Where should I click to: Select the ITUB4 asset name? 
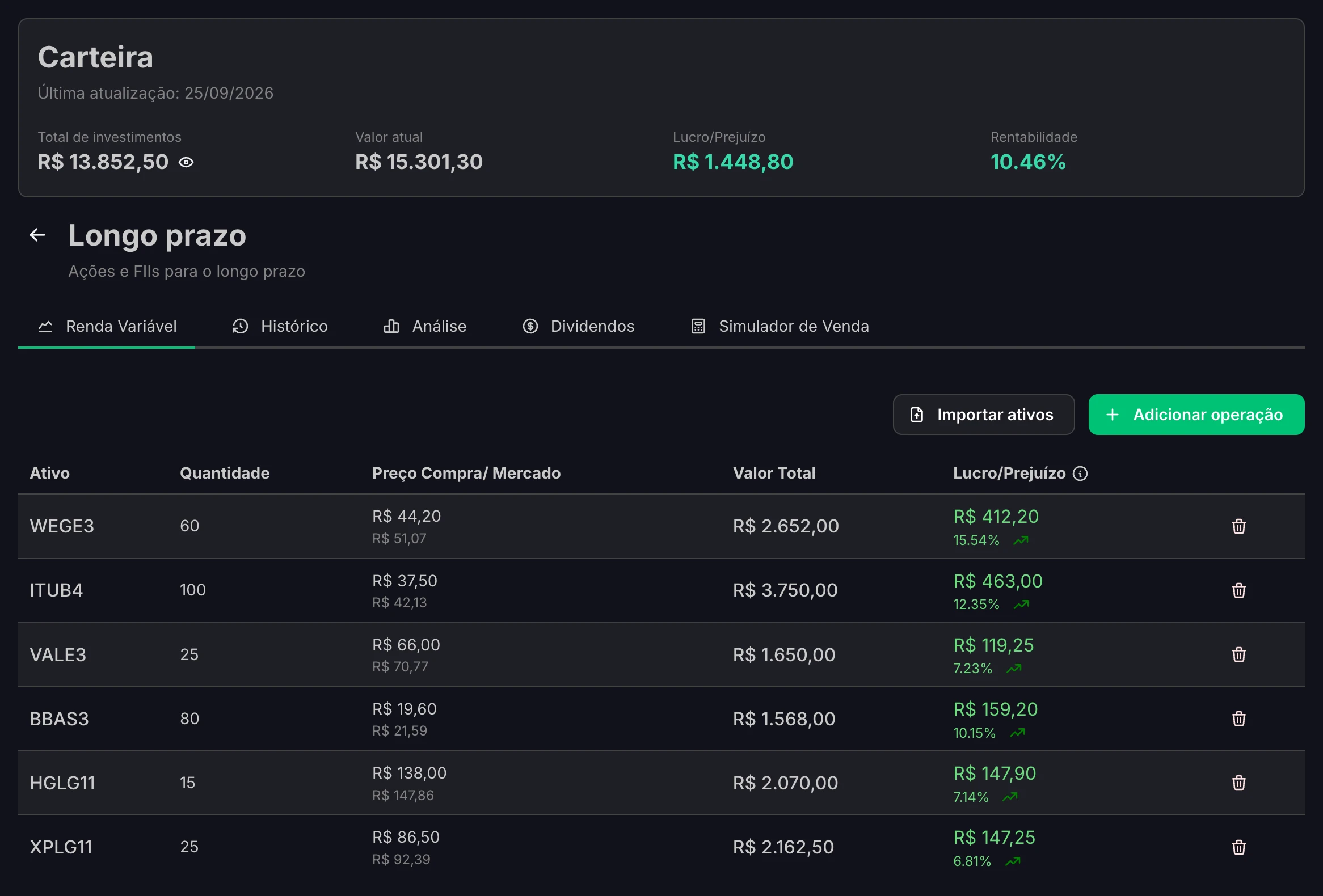point(56,590)
